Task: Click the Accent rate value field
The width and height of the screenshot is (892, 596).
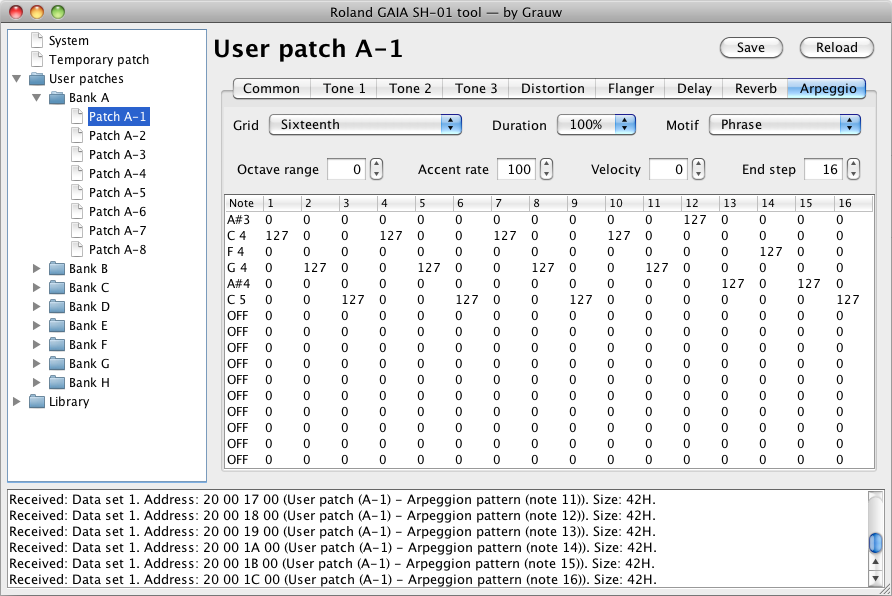Action: [517, 169]
